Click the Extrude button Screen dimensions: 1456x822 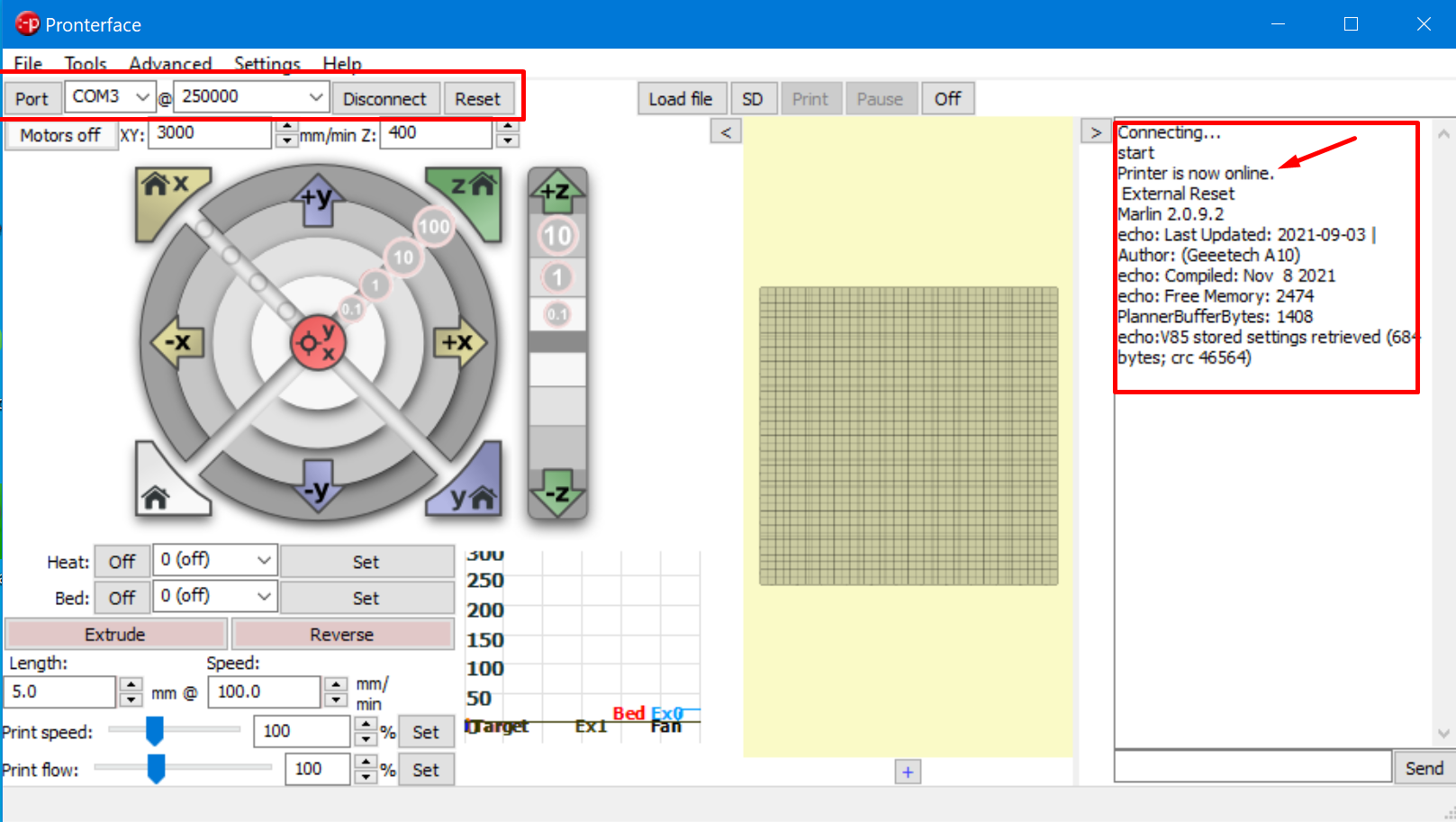[x=115, y=634]
